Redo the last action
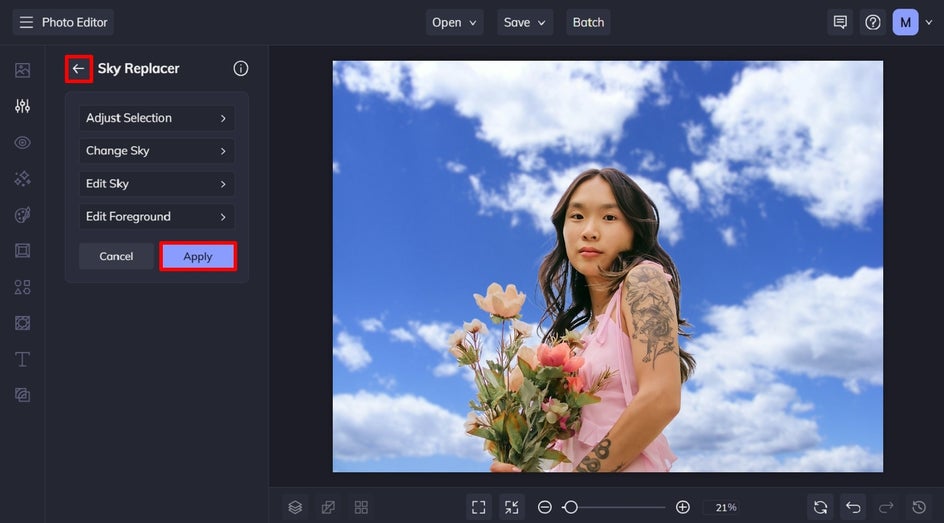944x523 pixels. (x=886, y=507)
